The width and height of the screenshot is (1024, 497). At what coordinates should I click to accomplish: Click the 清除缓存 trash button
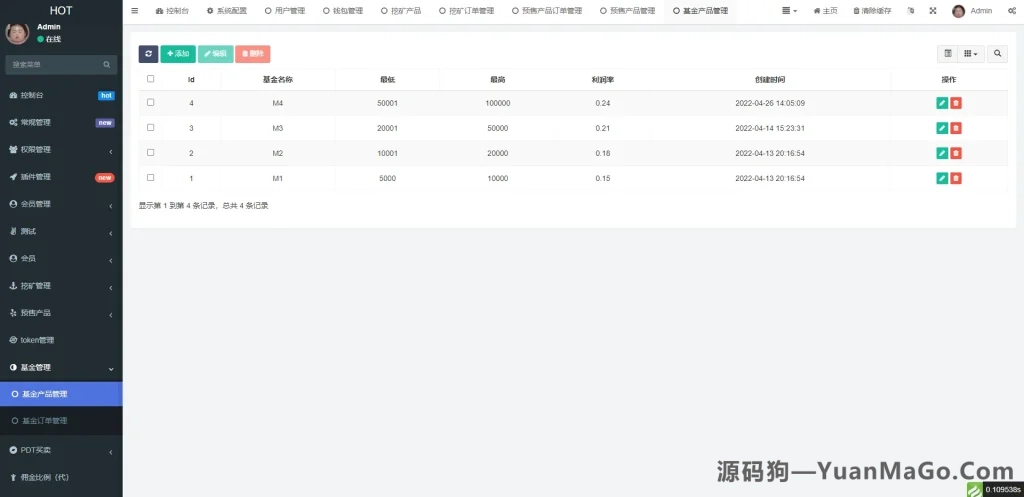pos(872,11)
